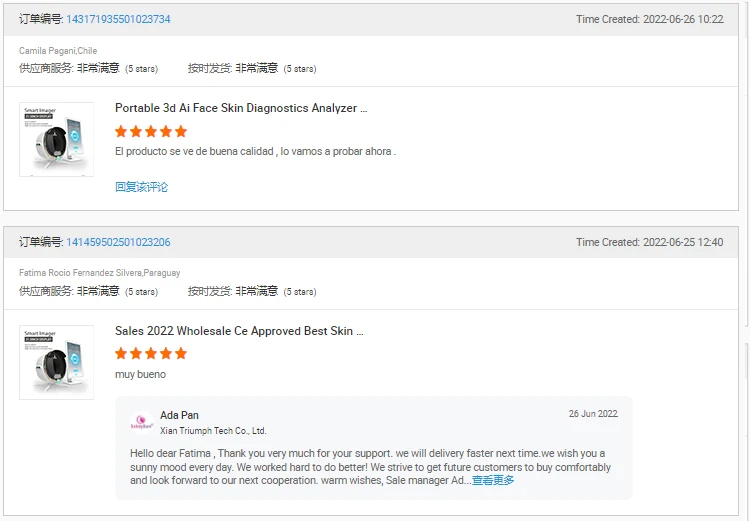Click the fifth star of Camila's rating
The width and height of the screenshot is (750, 521).
(181, 131)
